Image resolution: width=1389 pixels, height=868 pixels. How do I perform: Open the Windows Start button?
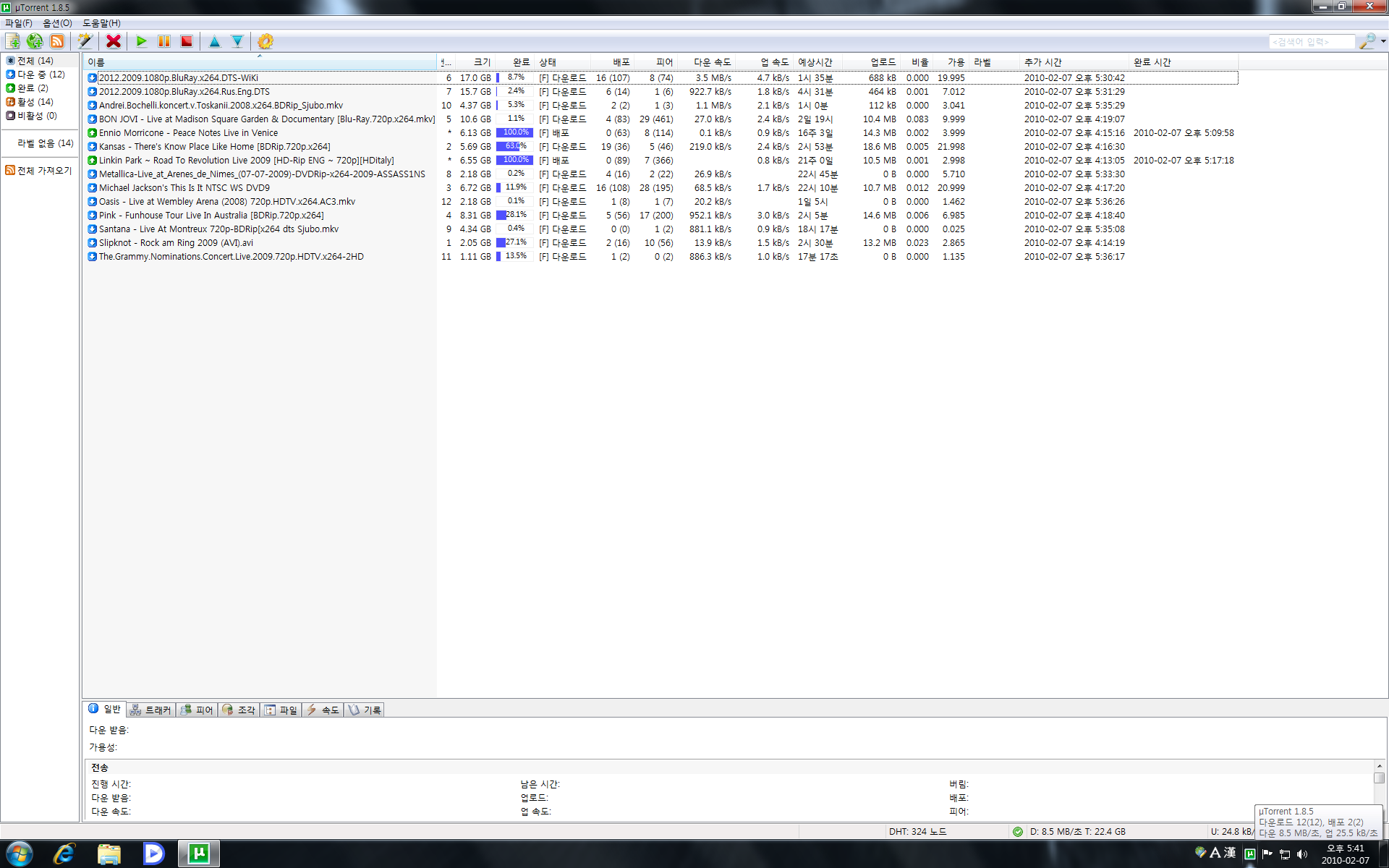(x=19, y=854)
